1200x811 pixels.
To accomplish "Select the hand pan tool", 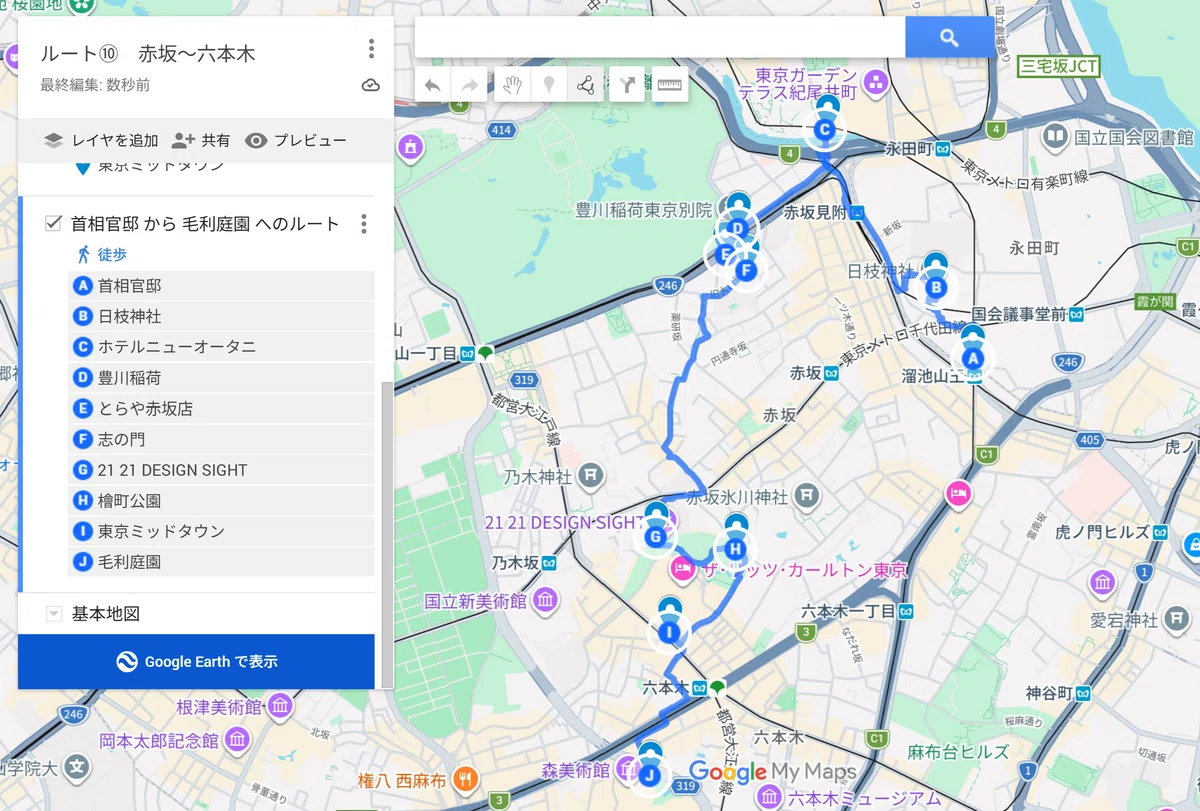I will (x=512, y=85).
